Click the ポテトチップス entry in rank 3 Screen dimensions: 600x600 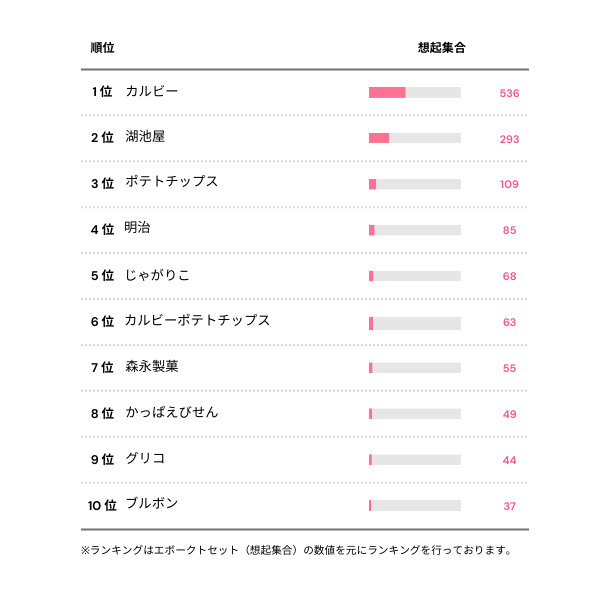click(x=172, y=182)
